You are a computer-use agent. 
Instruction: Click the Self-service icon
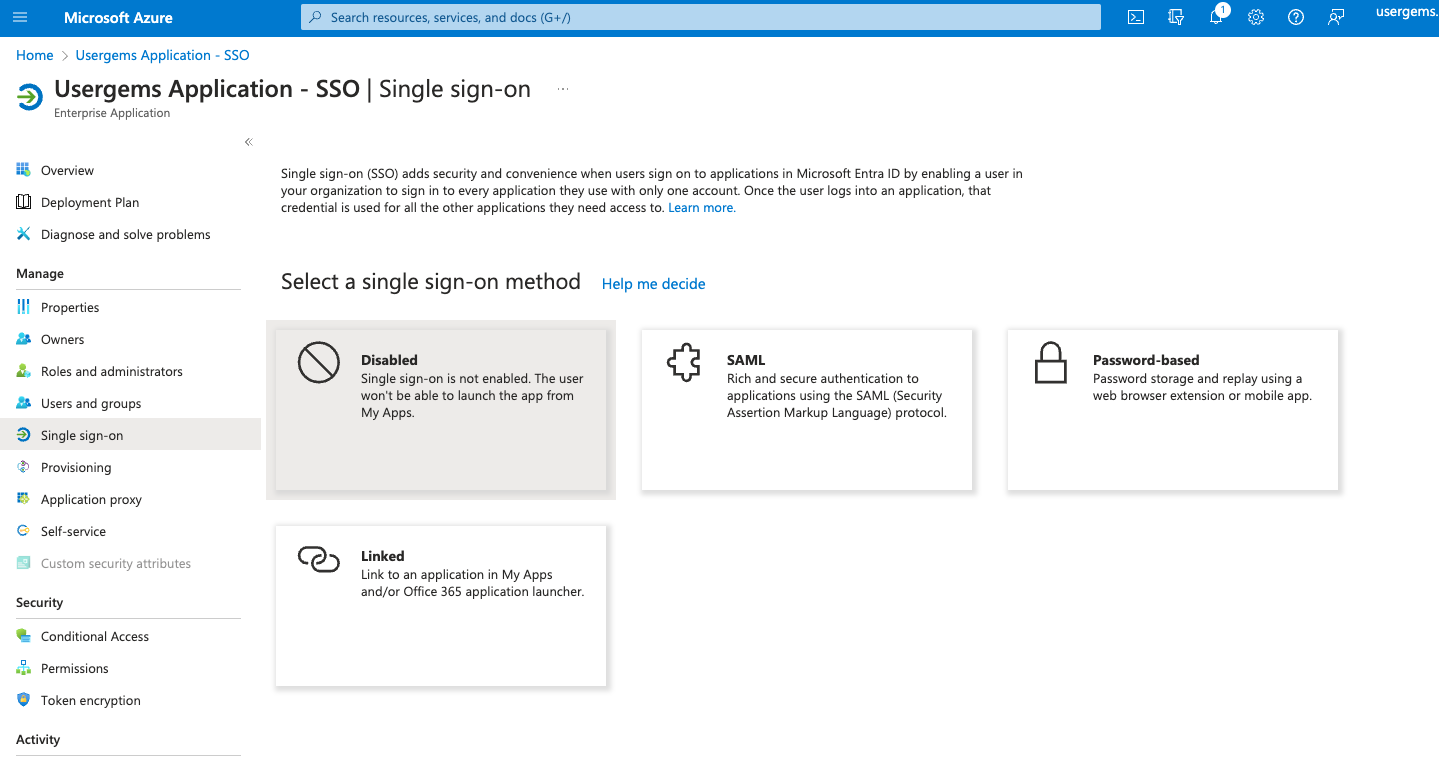click(24, 531)
